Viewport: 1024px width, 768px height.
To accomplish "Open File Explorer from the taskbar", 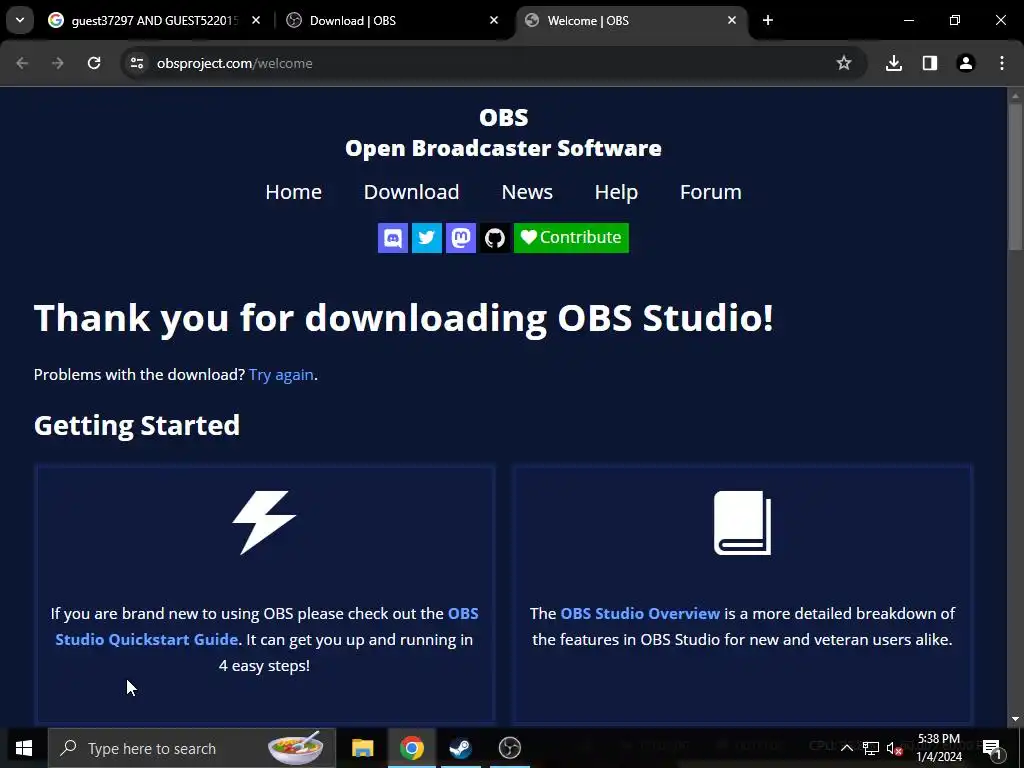I will point(362,748).
